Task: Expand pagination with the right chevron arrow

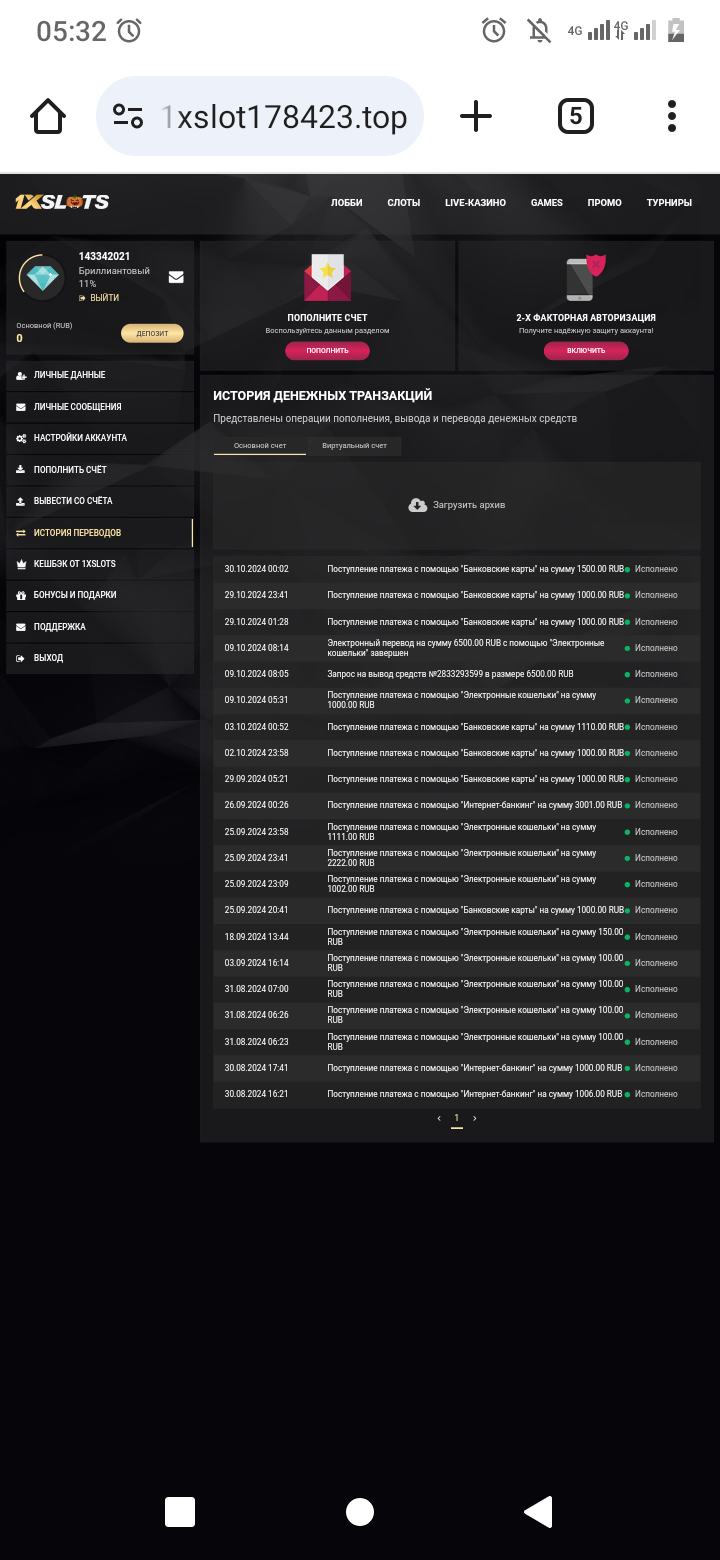Action: pos(475,1117)
